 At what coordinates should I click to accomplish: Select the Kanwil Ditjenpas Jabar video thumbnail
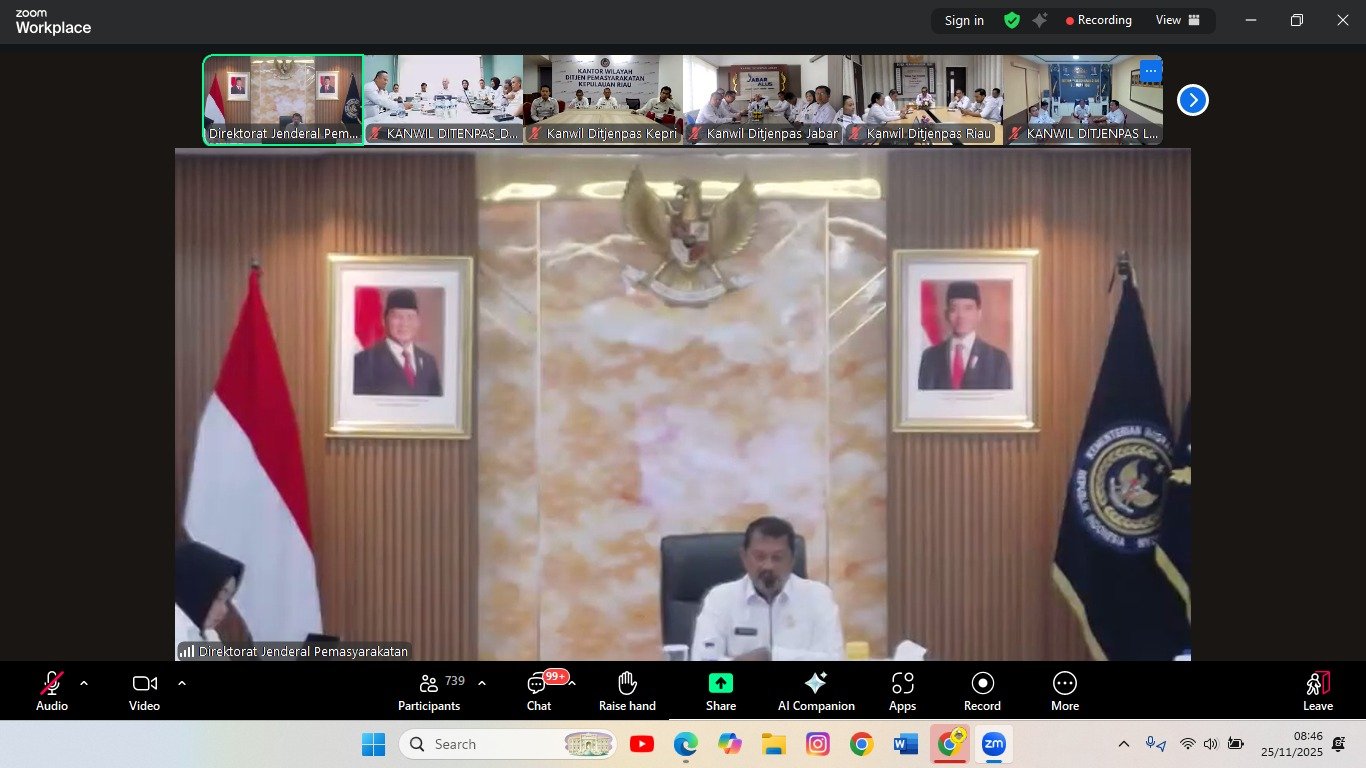coord(762,100)
